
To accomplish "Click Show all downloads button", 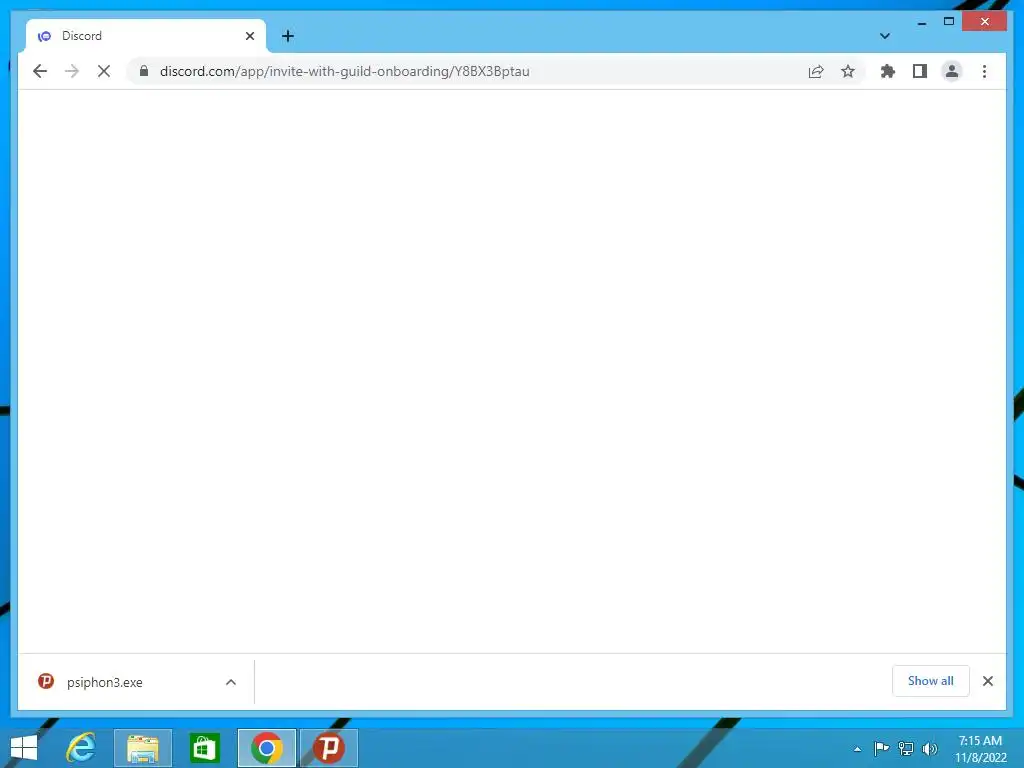I will (930, 681).
